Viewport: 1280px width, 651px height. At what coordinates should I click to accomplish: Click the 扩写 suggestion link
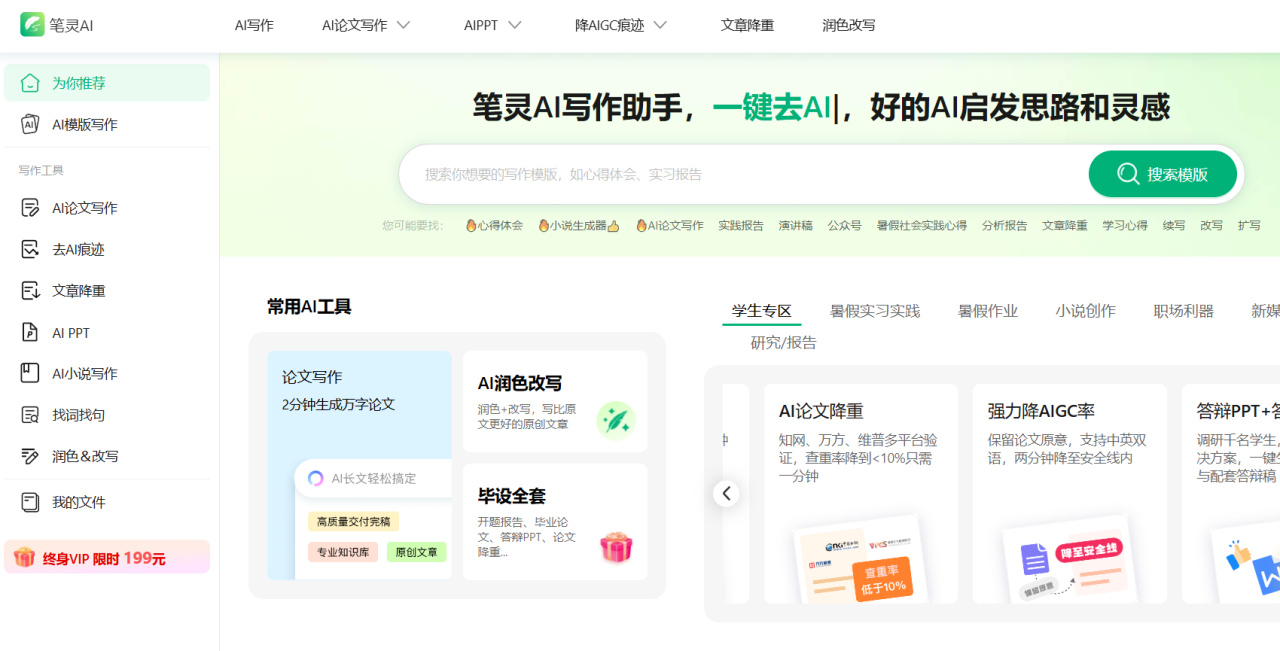coord(1249,226)
